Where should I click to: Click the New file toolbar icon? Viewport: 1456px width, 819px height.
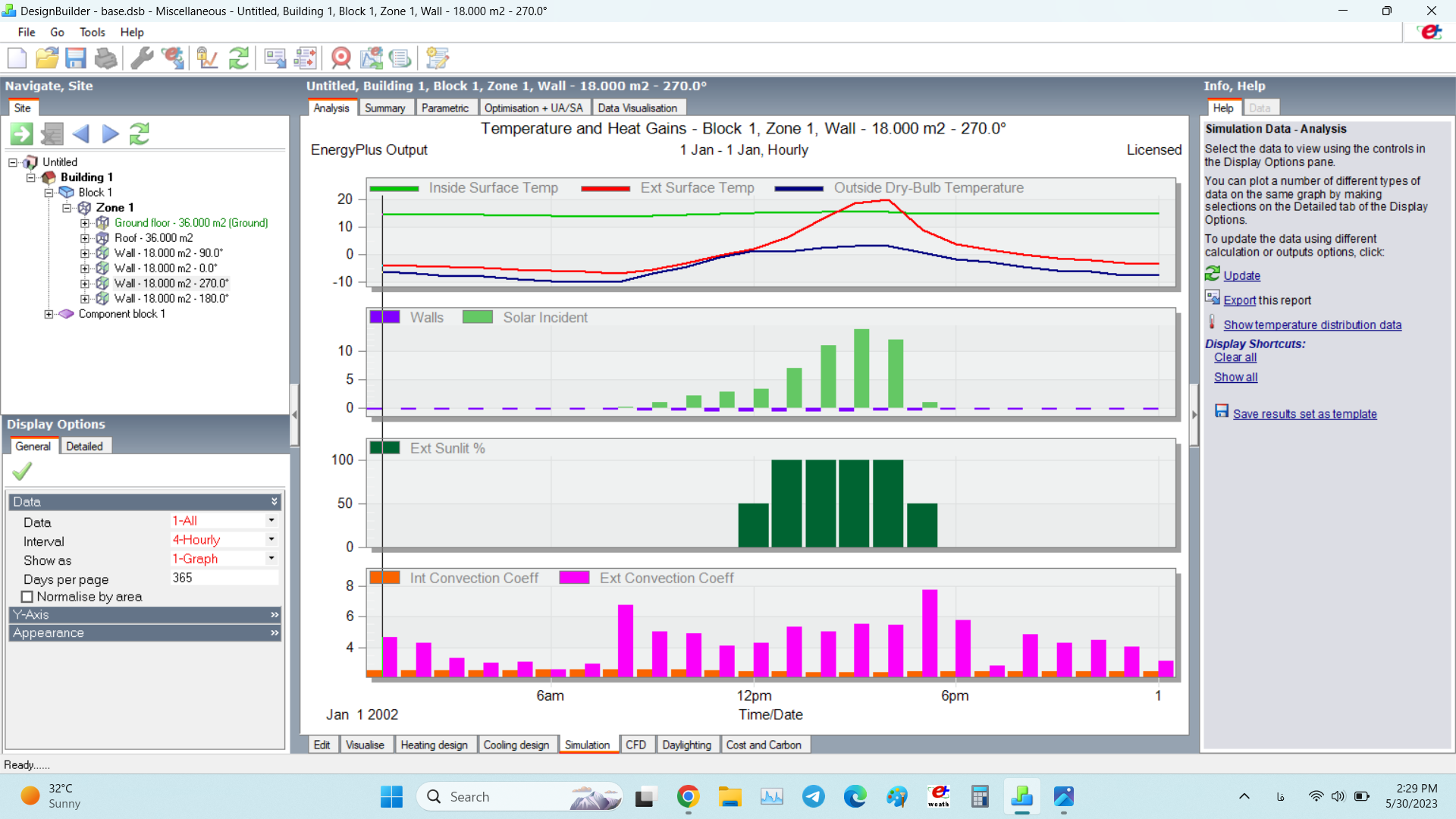click(x=17, y=58)
